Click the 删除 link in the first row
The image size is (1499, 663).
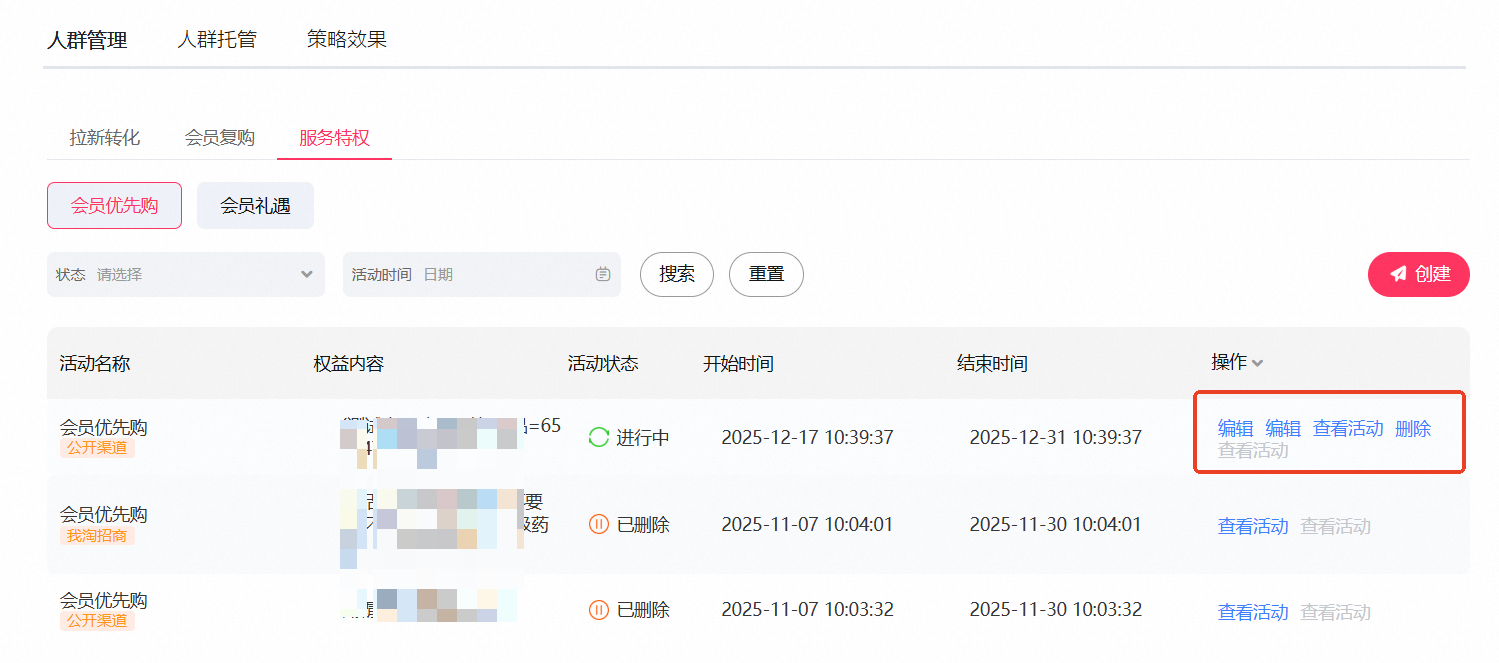tap(1413, 429)
